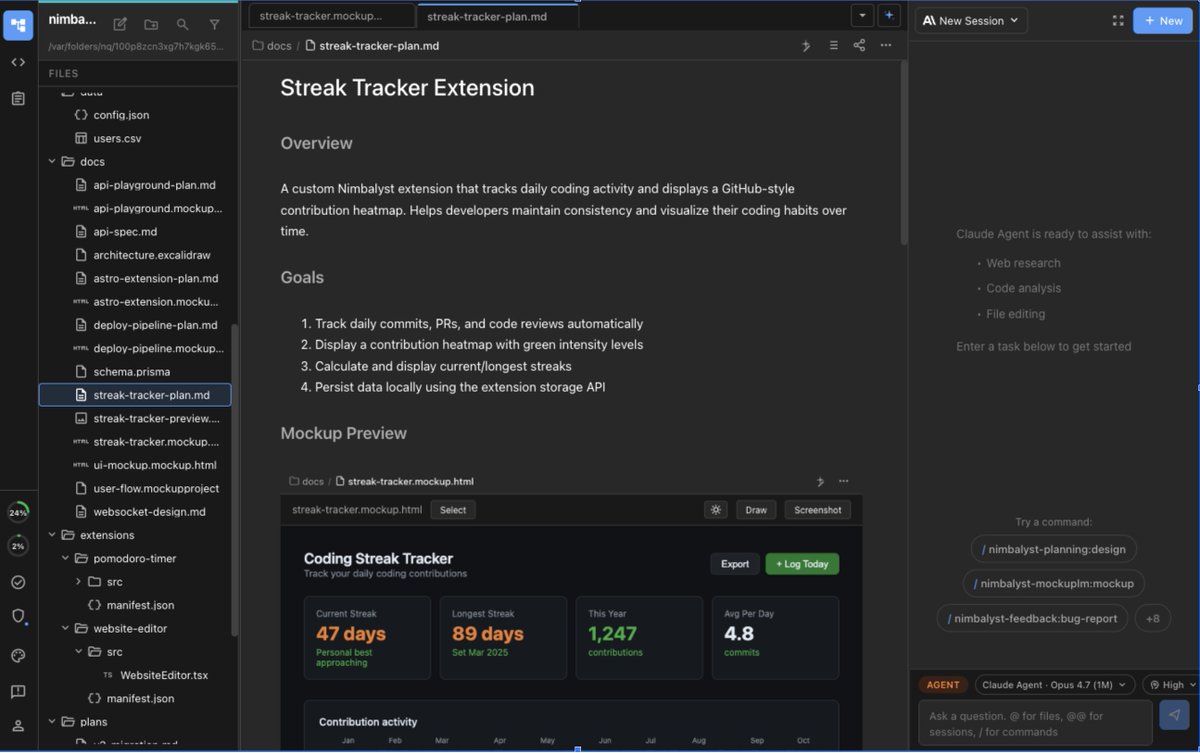The height and width of the screenshot is (753, 1200).
Task: Click the file tree's vertical scrollbar
Action: coord(235,480)
